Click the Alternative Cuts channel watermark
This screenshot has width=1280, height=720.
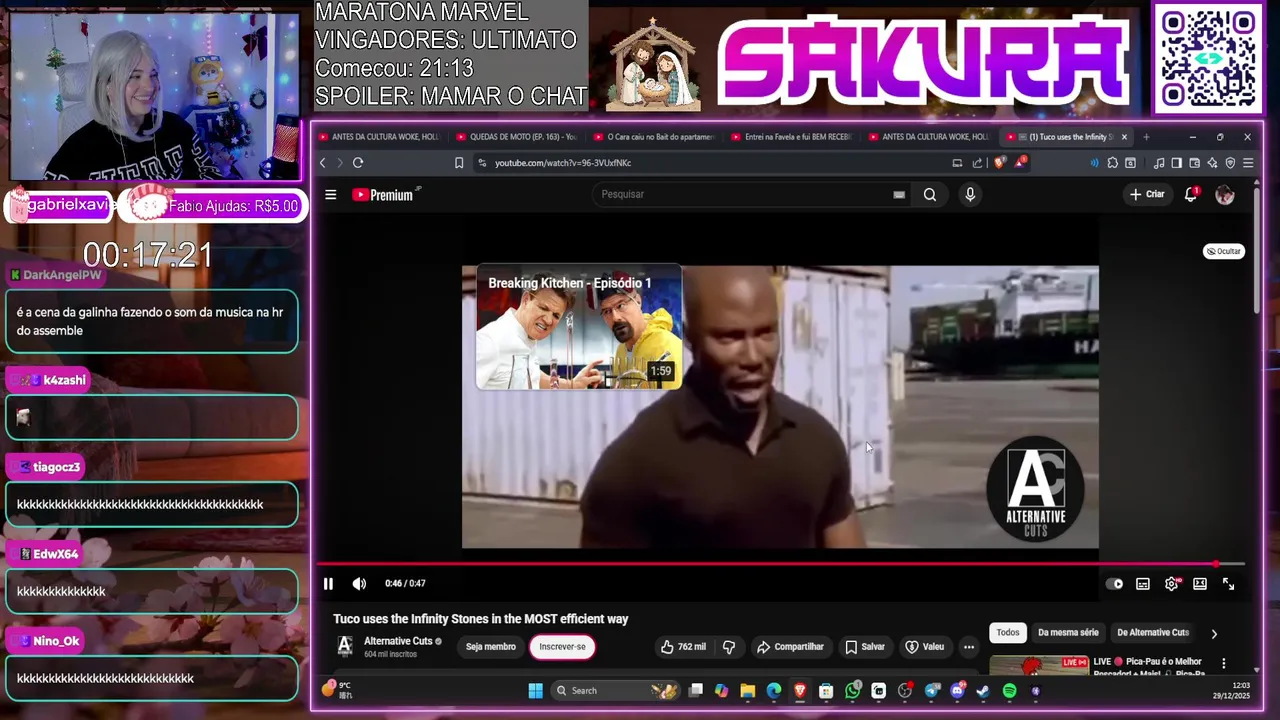click(1035, 490)
